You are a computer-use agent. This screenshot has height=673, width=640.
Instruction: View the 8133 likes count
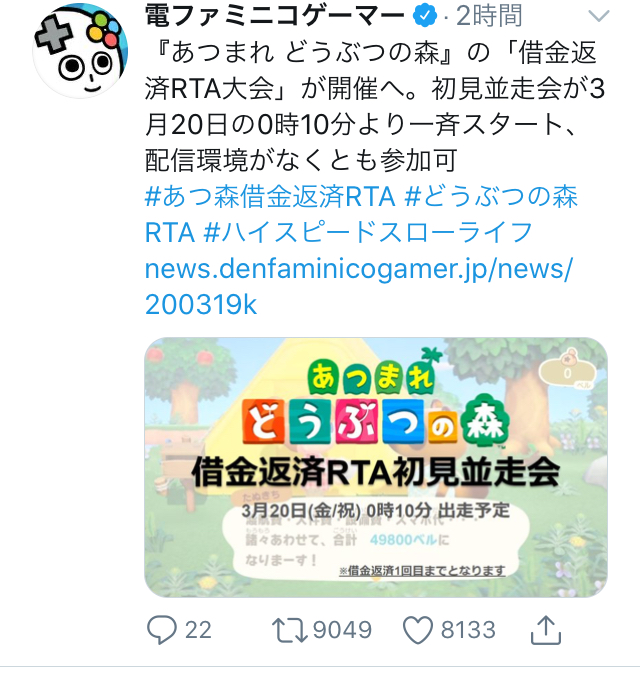tap(468, 630)
